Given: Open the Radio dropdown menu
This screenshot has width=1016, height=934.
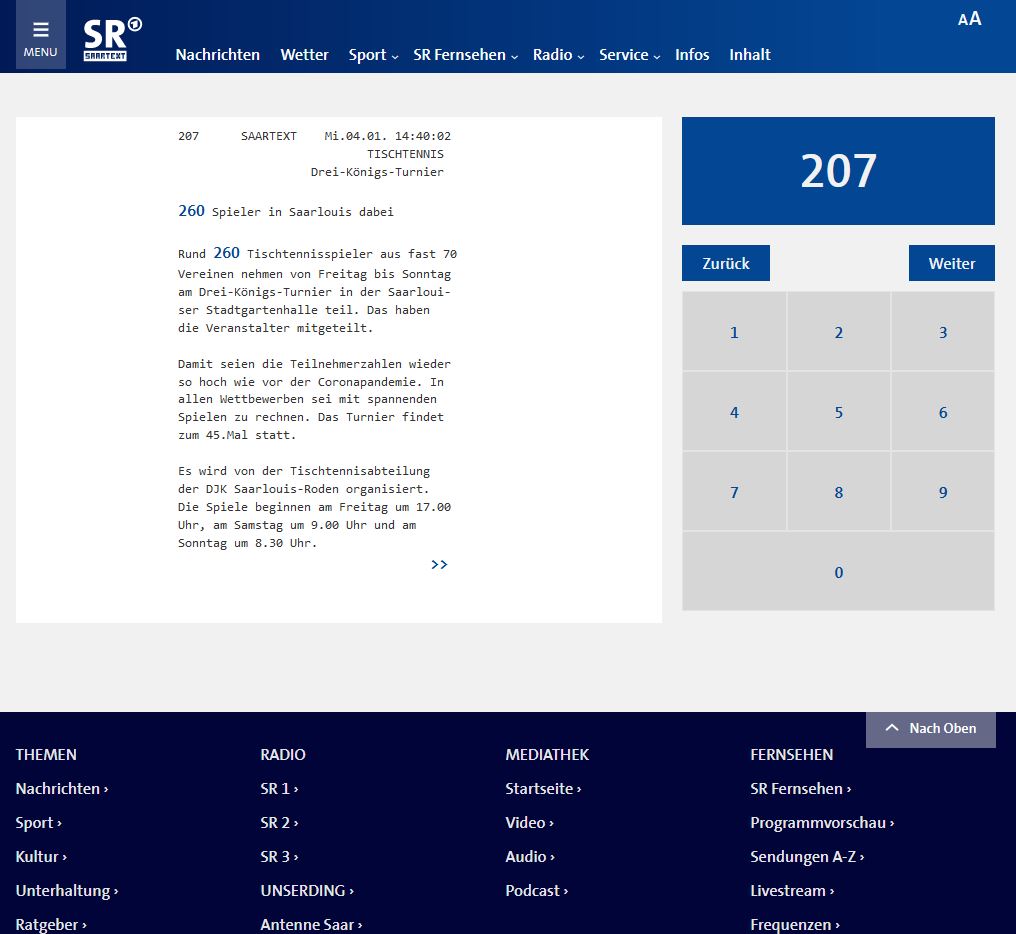Looking at the screenshot, I should (x=558, y=55).
